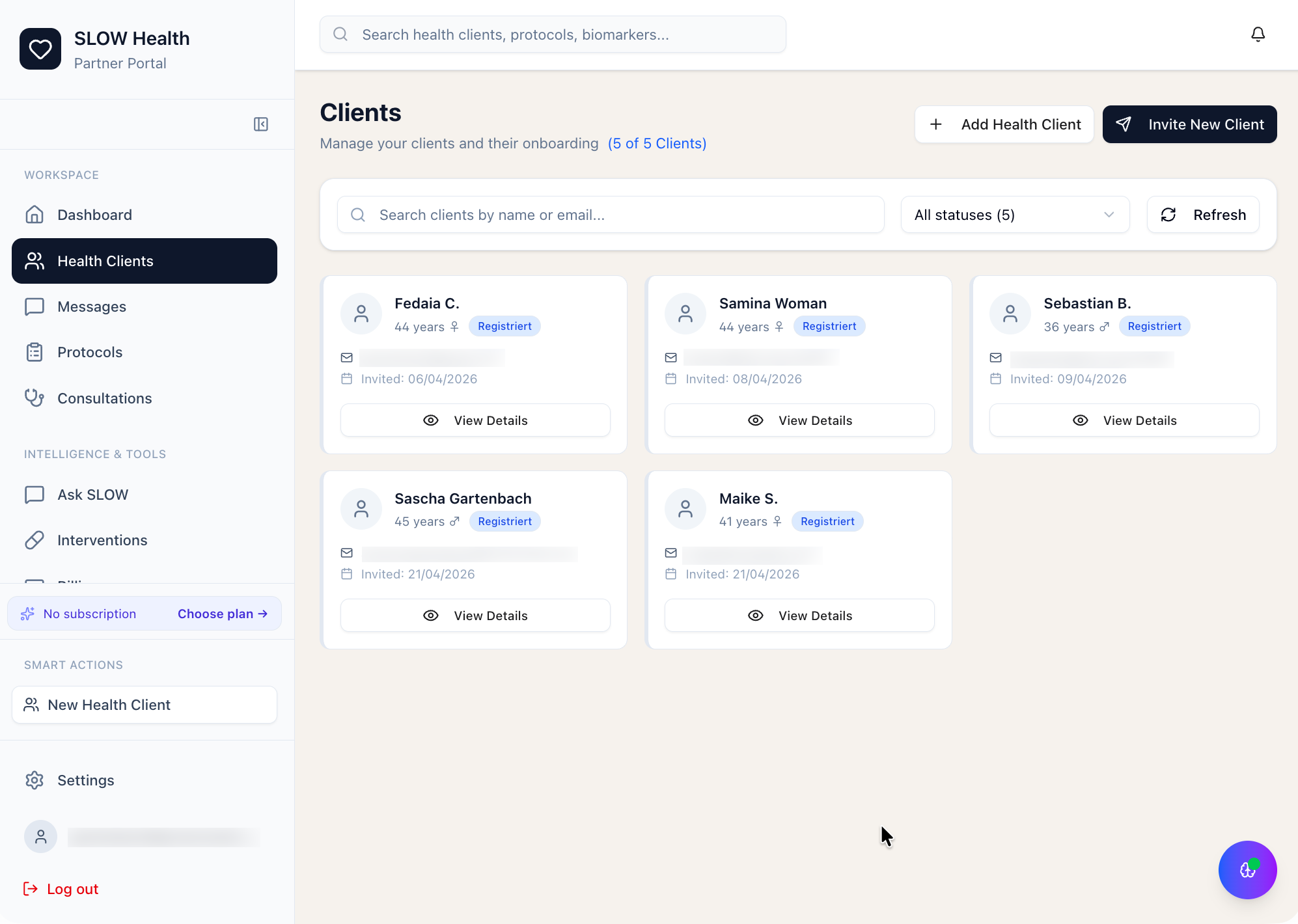Image resolution: width=1298 pixels, height=924 pixels.
Task: Click the calendar icon on Maike S. card
Action: click(671, 574)
